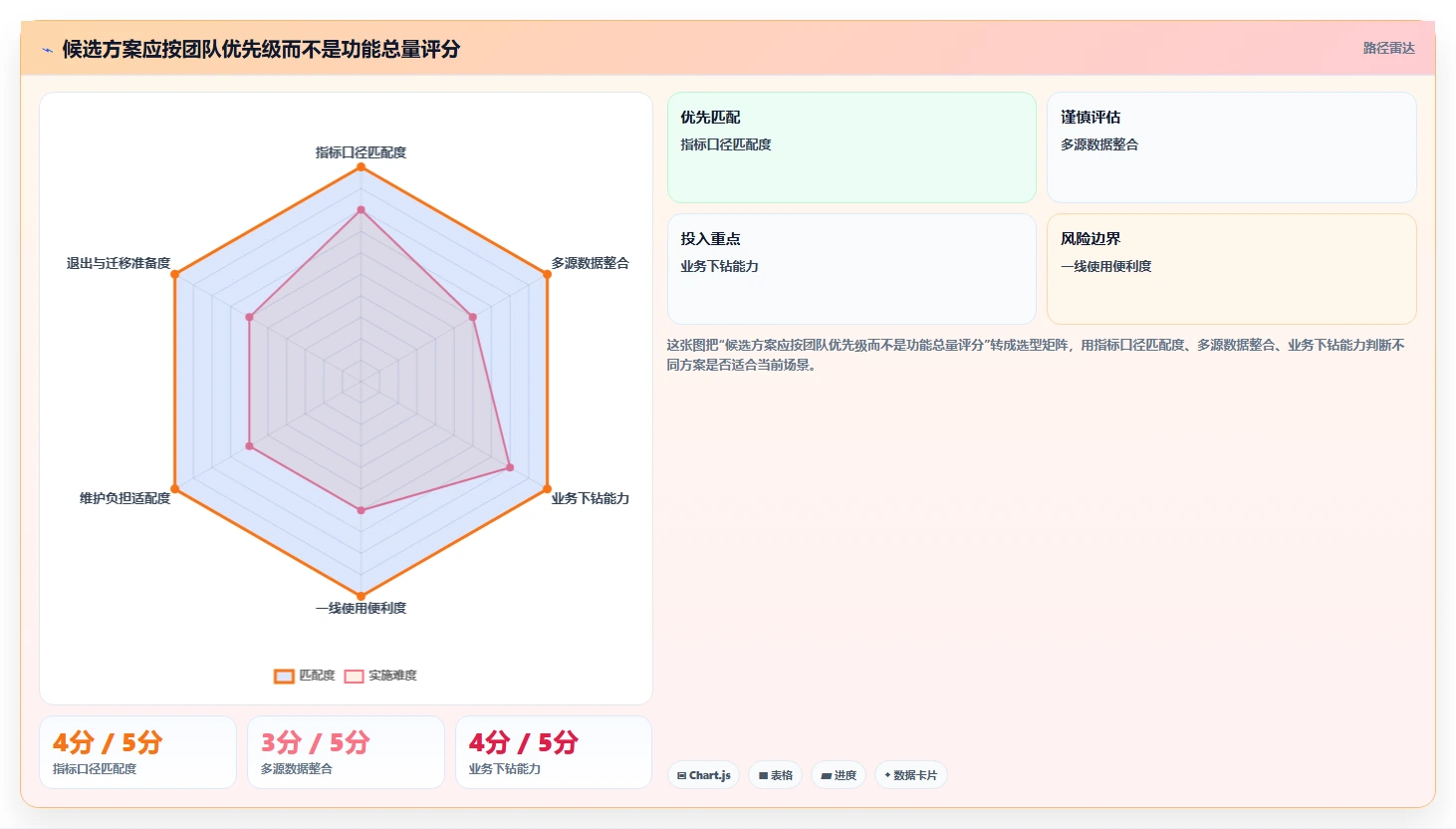Select the 3分/5分 多源数据整合 score card
Image resolution: width=1456 pixels, height=829 pixels.
click(x=346, y=752)
